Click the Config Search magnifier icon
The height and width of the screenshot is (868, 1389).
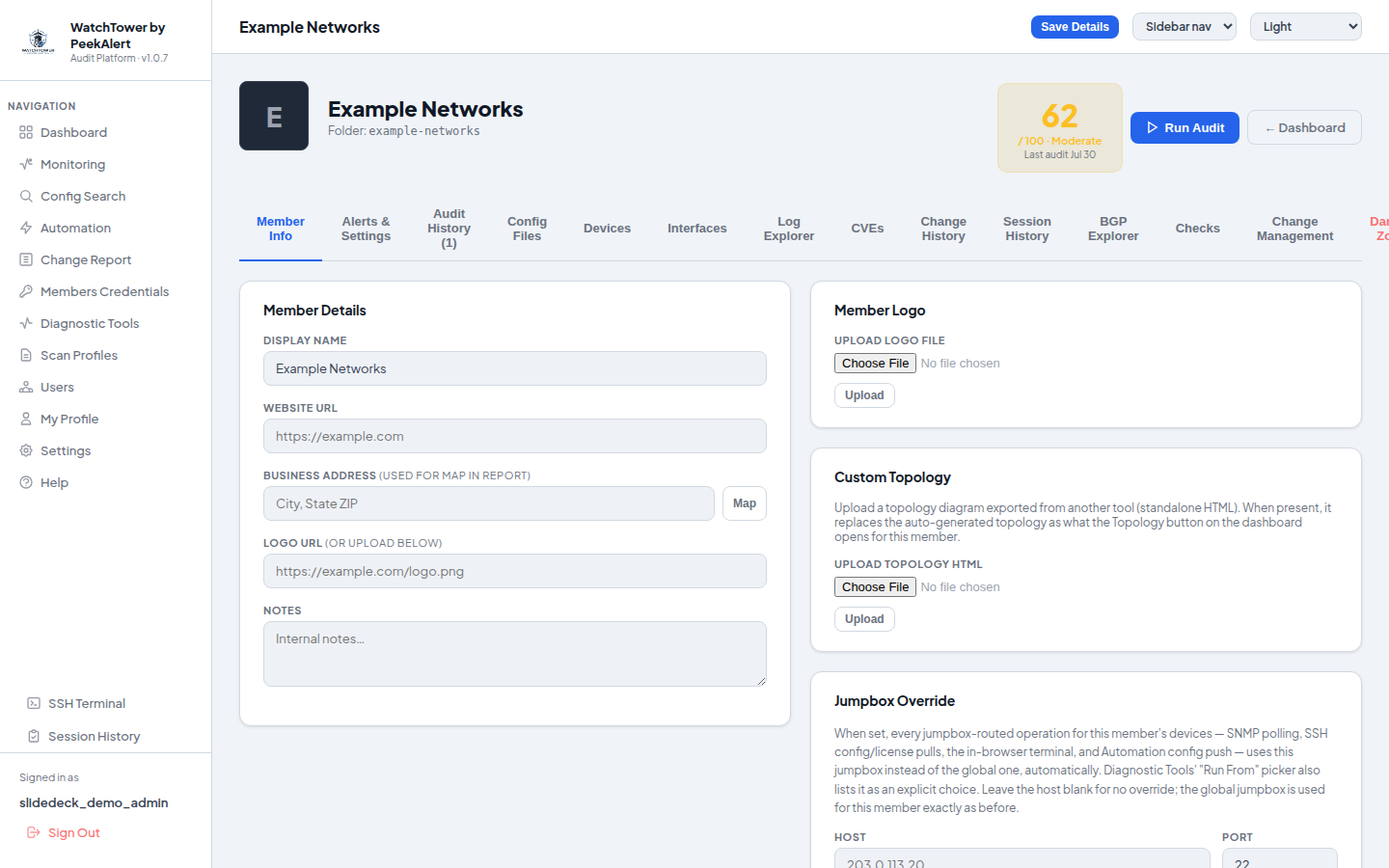(x=26, y=196)
